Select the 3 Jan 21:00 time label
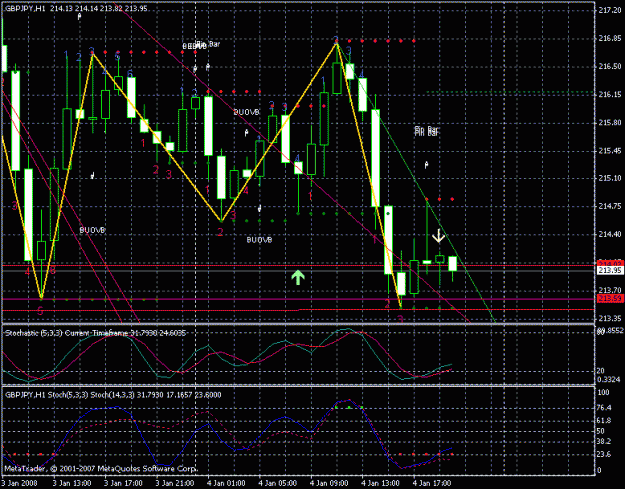Viewport: 625px width, 489px height. pyautogui.click(x=174, y=483)
